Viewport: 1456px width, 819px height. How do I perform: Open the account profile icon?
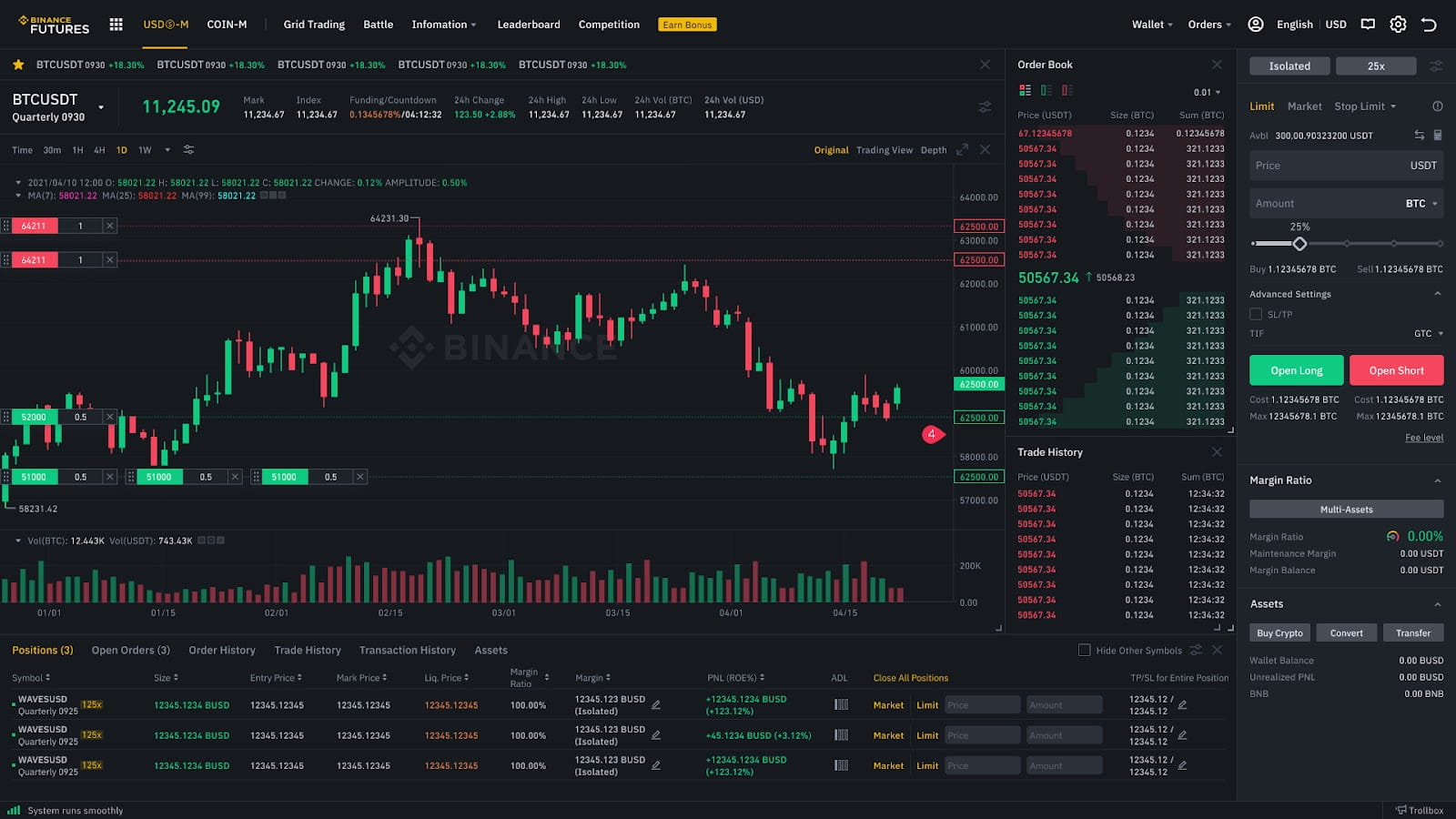[1256, 25]
